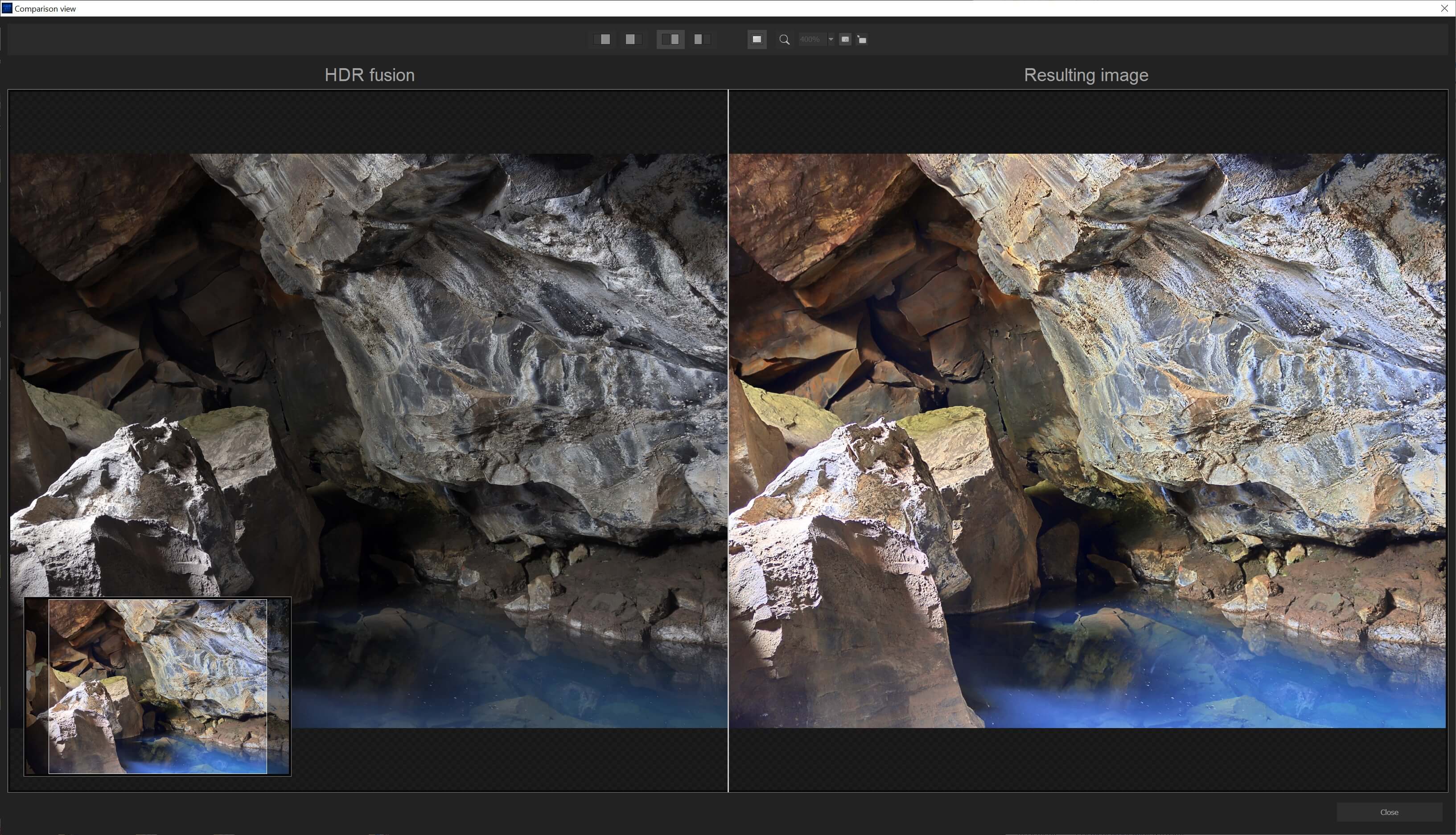The height and width of the screenshot is (835, 1456).
Task: Click the navigator position corner icon
Action: [x=862, y=40]
